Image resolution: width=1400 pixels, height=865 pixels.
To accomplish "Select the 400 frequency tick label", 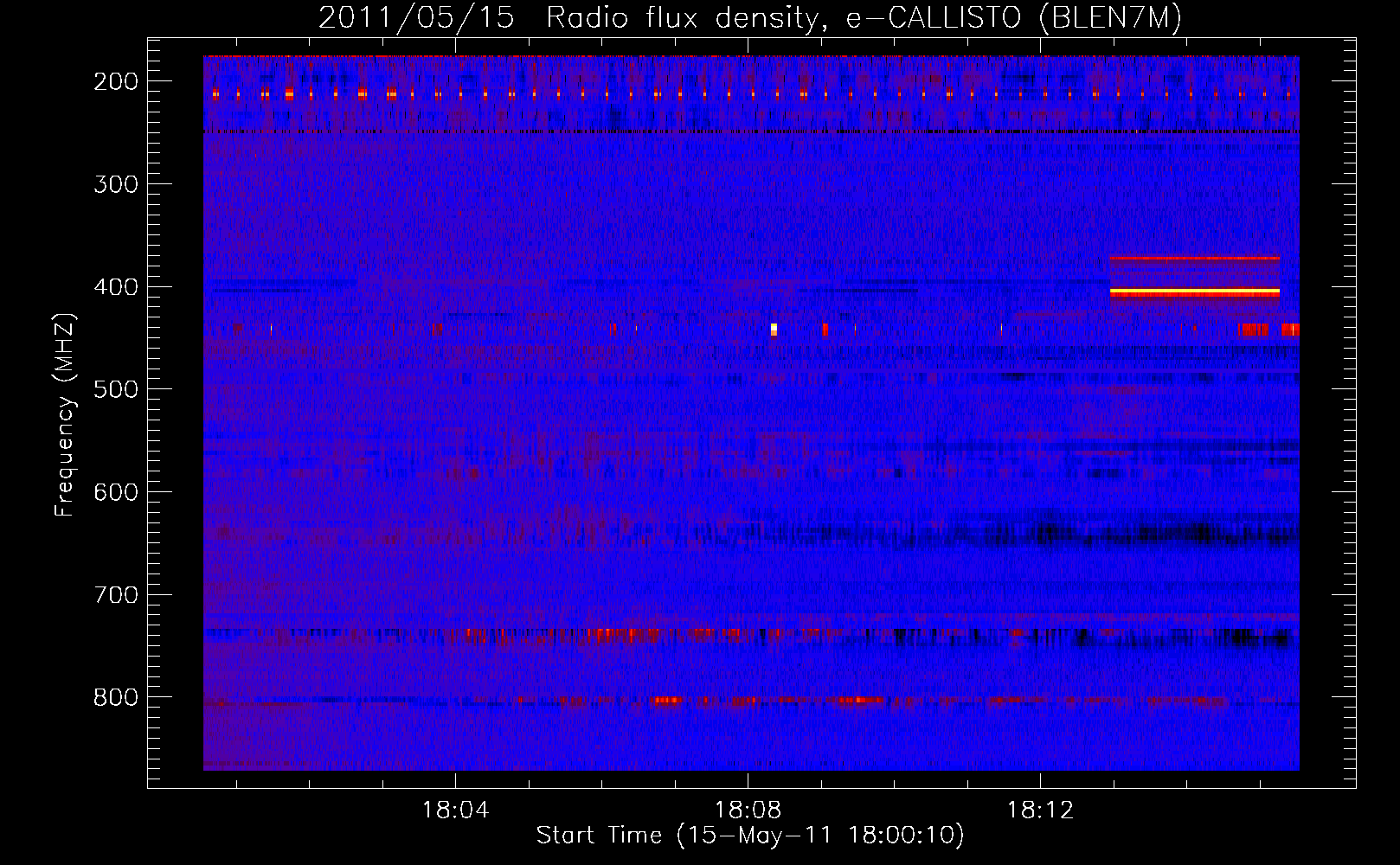I will [116, 287].
